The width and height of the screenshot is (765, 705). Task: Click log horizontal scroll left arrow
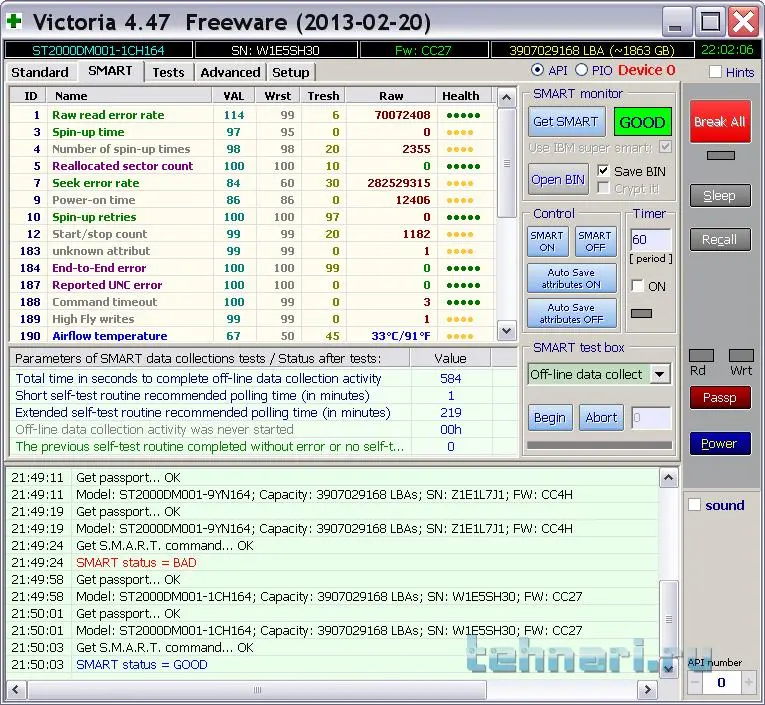(16, 690)
